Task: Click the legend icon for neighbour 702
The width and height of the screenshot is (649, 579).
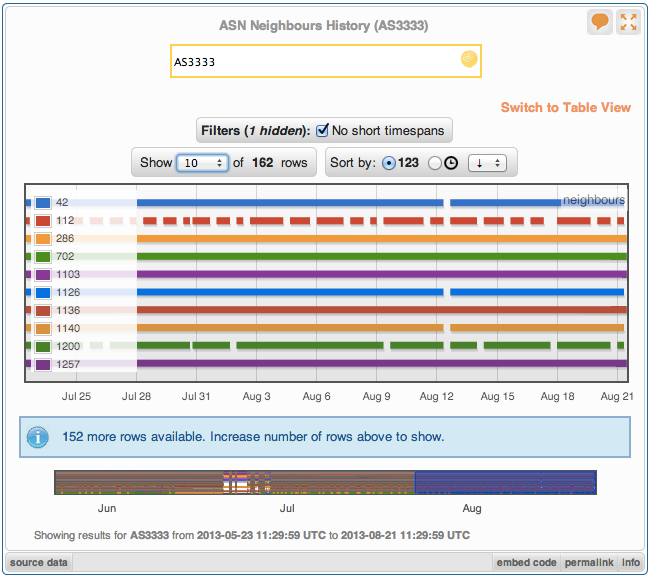Action: point(43,257)
